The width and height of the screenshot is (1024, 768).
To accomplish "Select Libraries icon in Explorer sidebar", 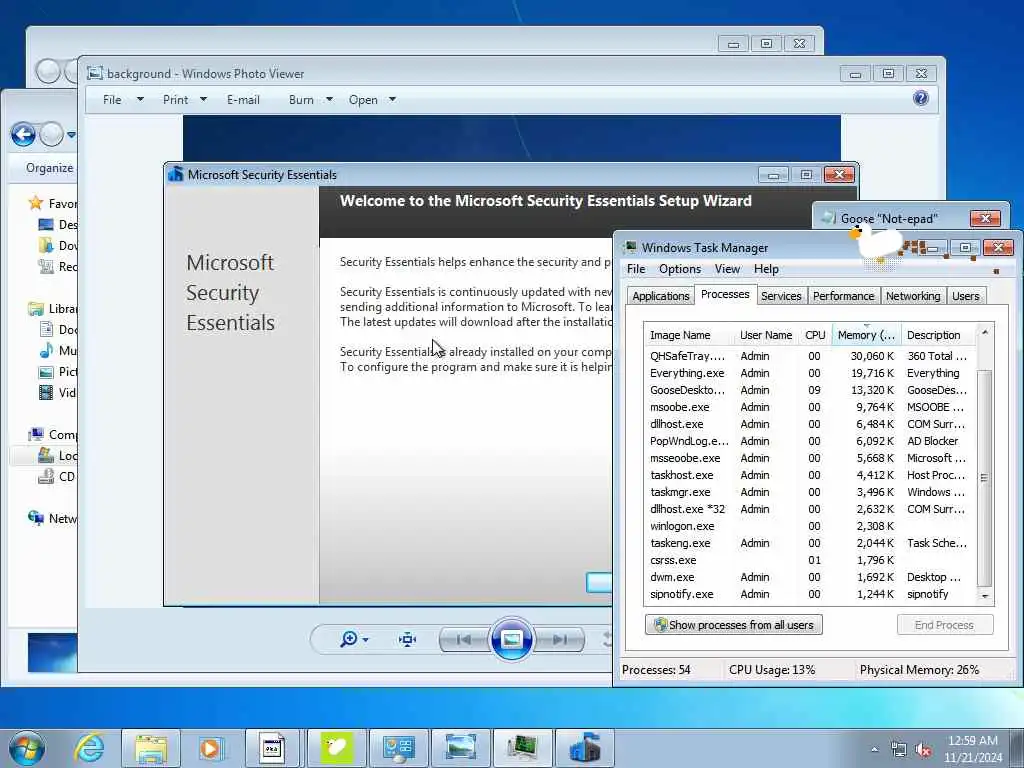I will 36,308.
